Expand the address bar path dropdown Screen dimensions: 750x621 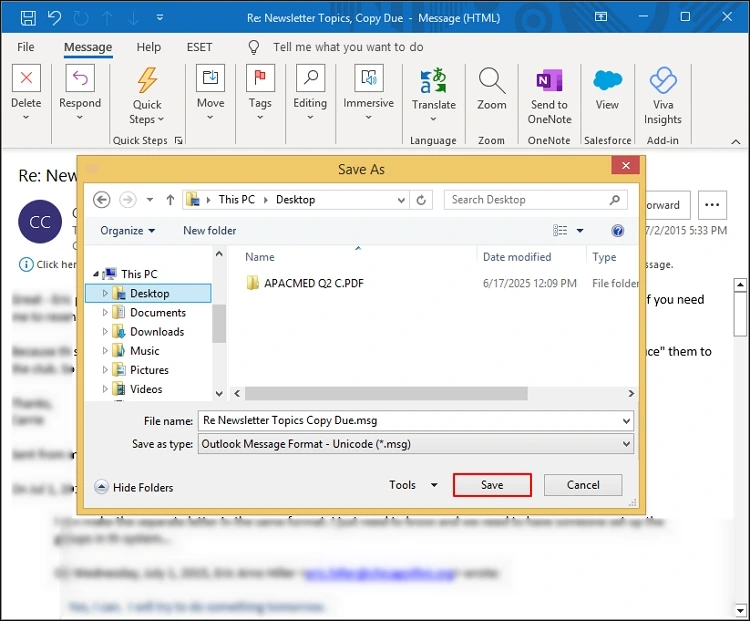401,200
